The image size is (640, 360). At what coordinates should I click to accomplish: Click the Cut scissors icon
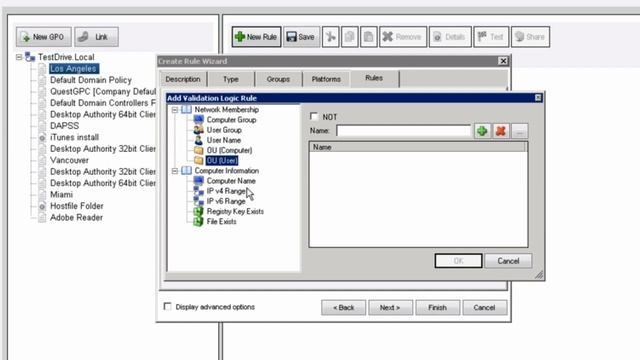(x=331, y=37)
